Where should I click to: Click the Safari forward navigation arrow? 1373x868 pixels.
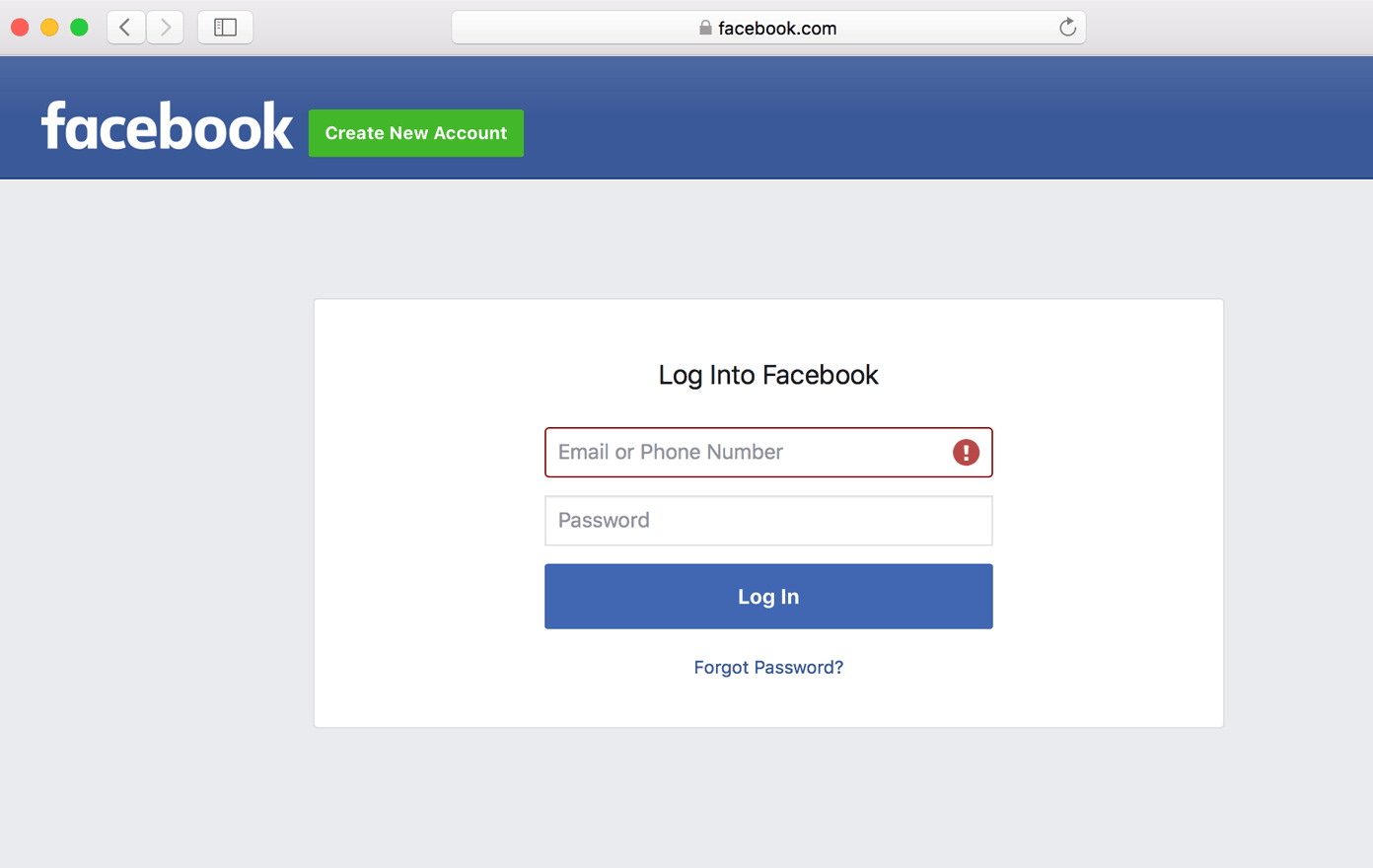coord(165,27)
